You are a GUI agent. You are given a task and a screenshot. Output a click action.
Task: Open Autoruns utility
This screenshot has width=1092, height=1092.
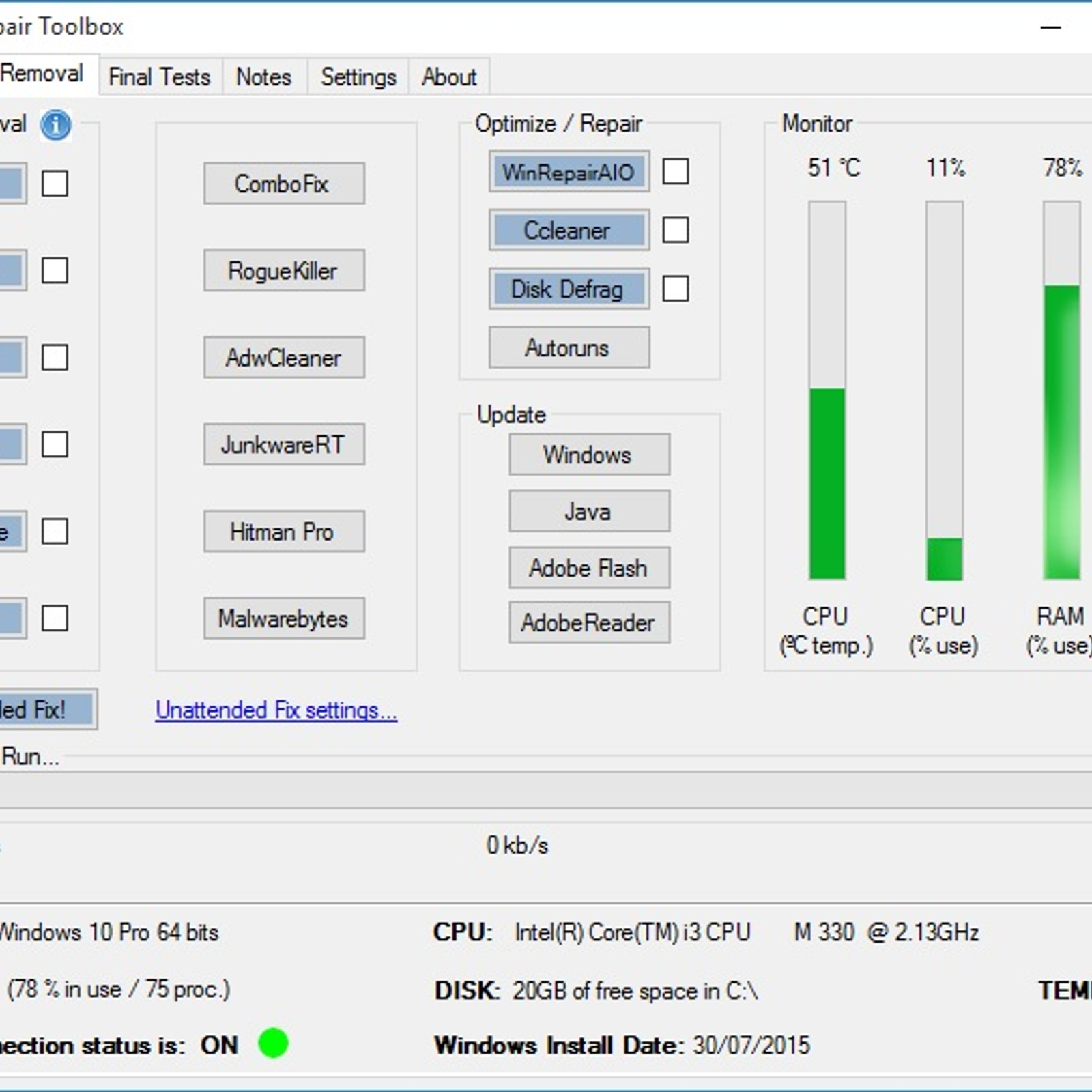[569, 348]
